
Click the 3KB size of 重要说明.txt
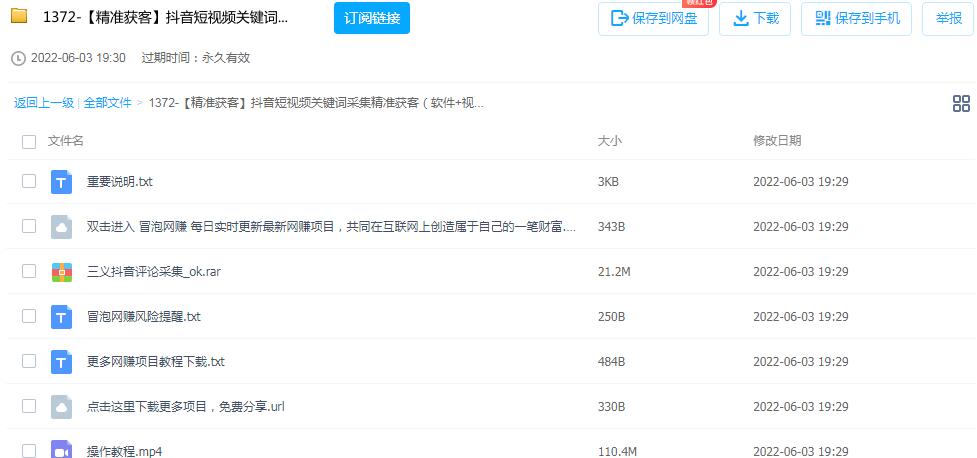tap(608, 182)
